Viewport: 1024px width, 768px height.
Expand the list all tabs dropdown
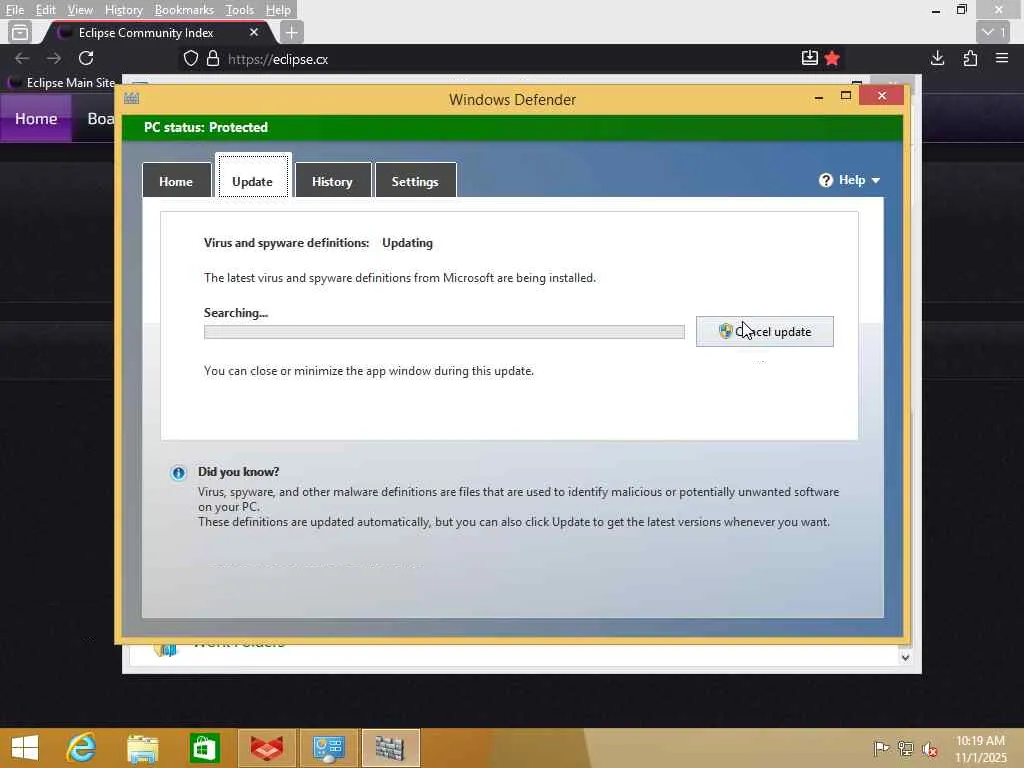pos(993,32)
